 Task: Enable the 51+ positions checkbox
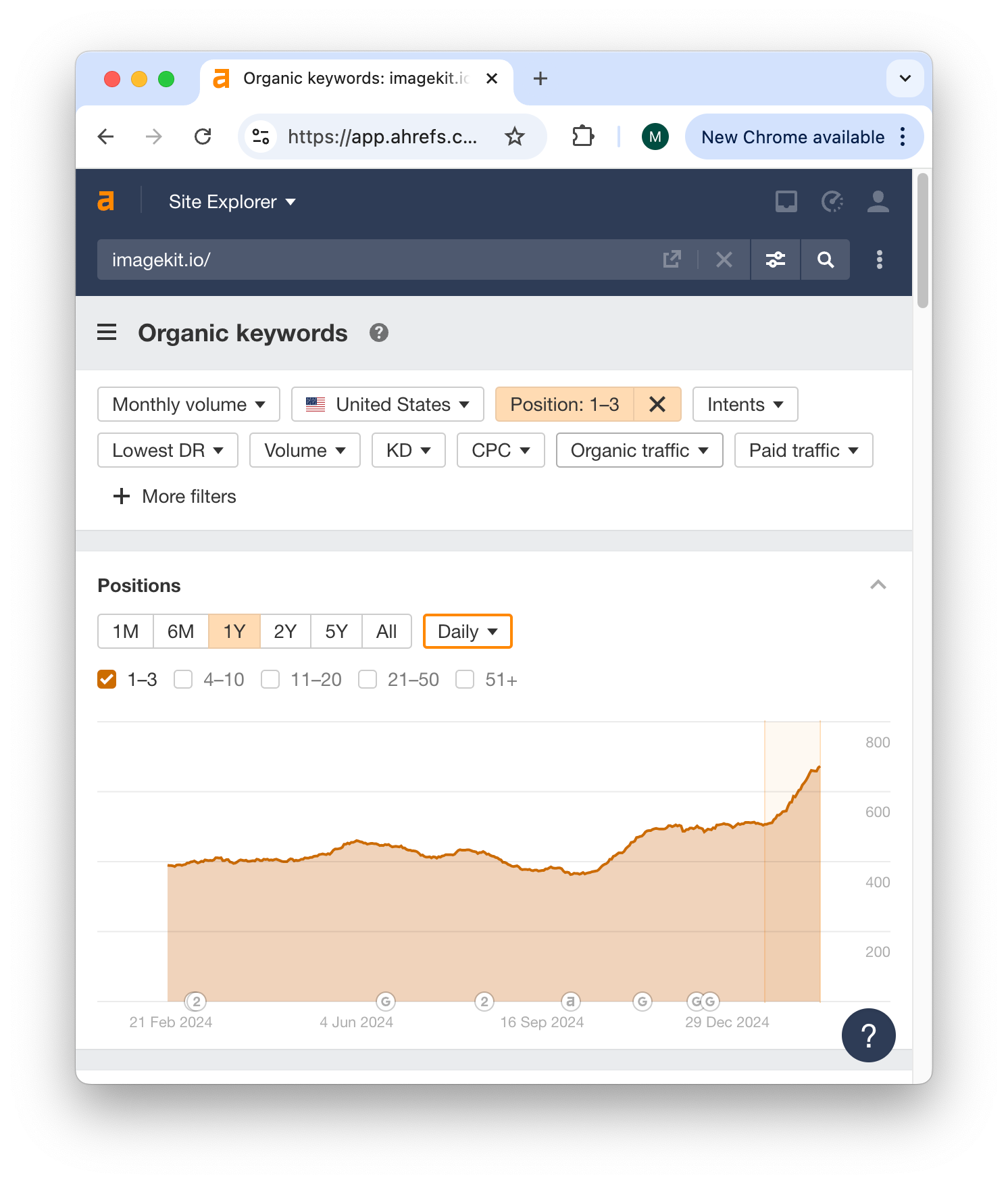click(x=465, y=679)
